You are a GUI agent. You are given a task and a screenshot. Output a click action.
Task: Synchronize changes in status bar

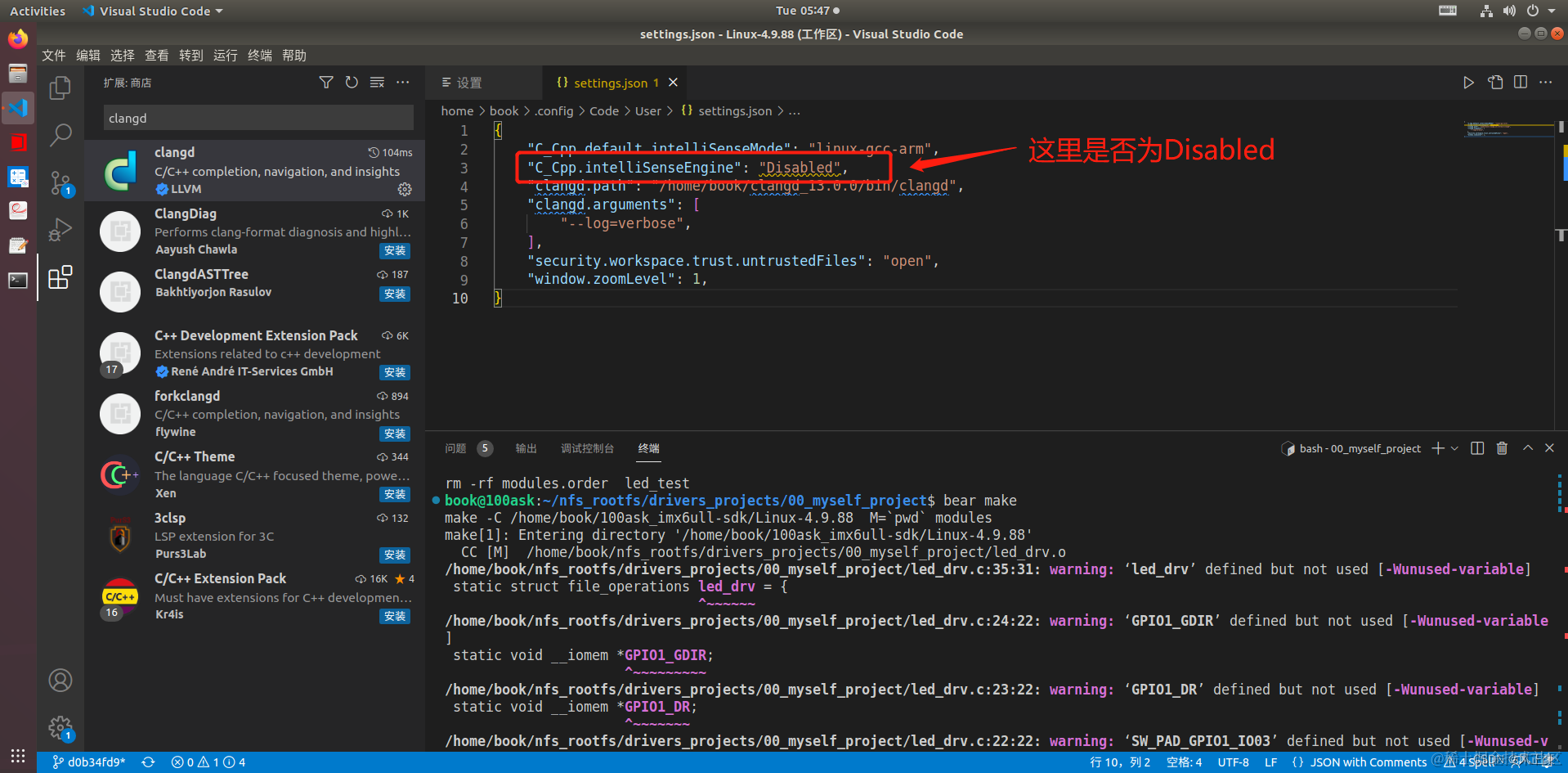148,762
